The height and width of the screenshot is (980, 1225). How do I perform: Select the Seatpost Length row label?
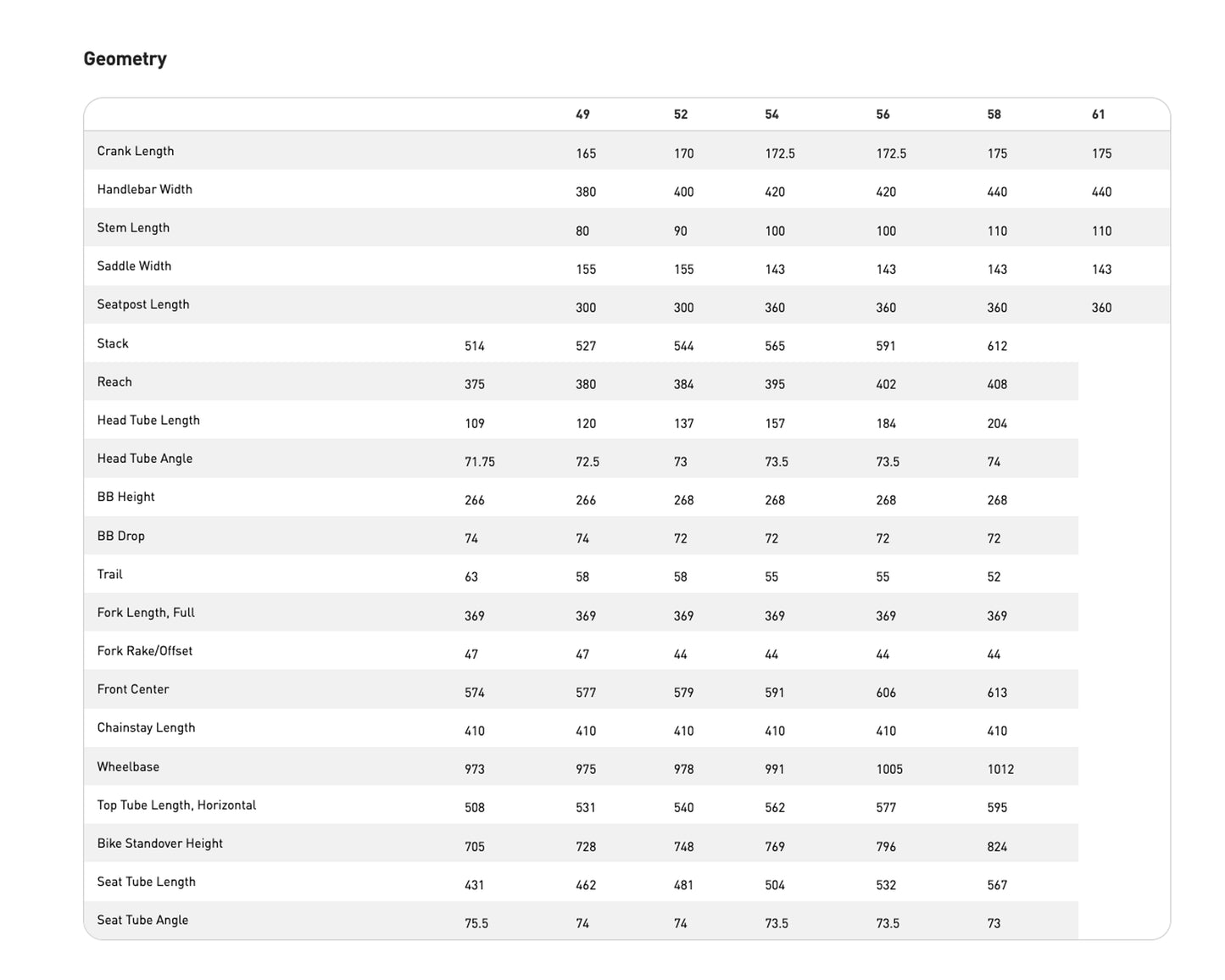(143, 304)
